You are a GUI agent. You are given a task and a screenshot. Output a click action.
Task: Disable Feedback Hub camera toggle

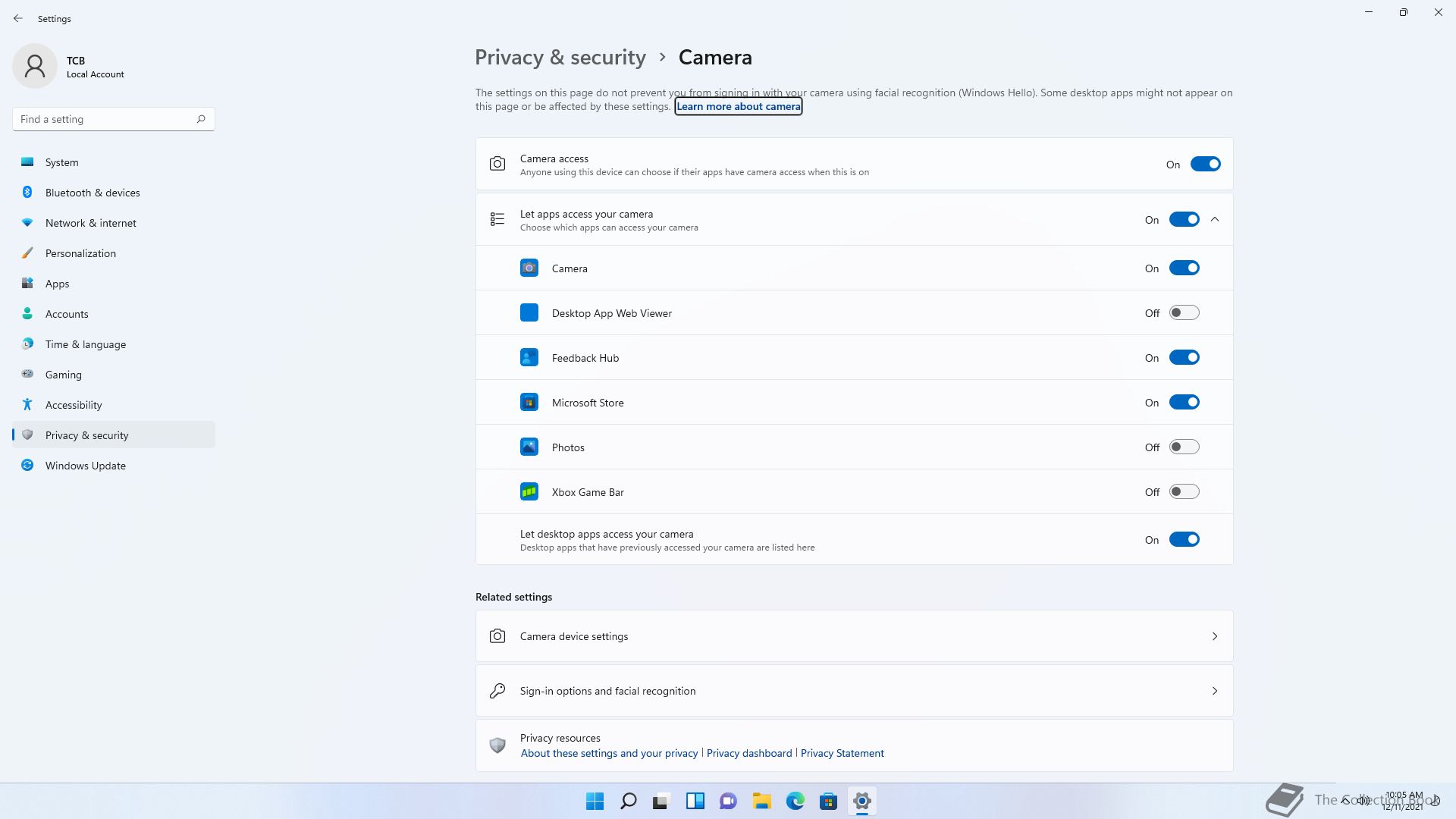tap(1183, 358)
